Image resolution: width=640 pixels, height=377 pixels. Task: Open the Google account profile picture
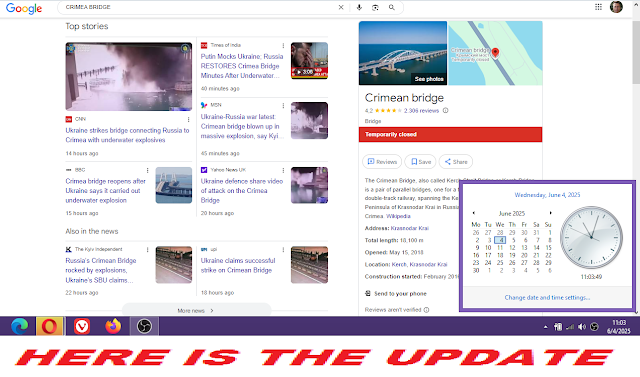tap(616, 7)
